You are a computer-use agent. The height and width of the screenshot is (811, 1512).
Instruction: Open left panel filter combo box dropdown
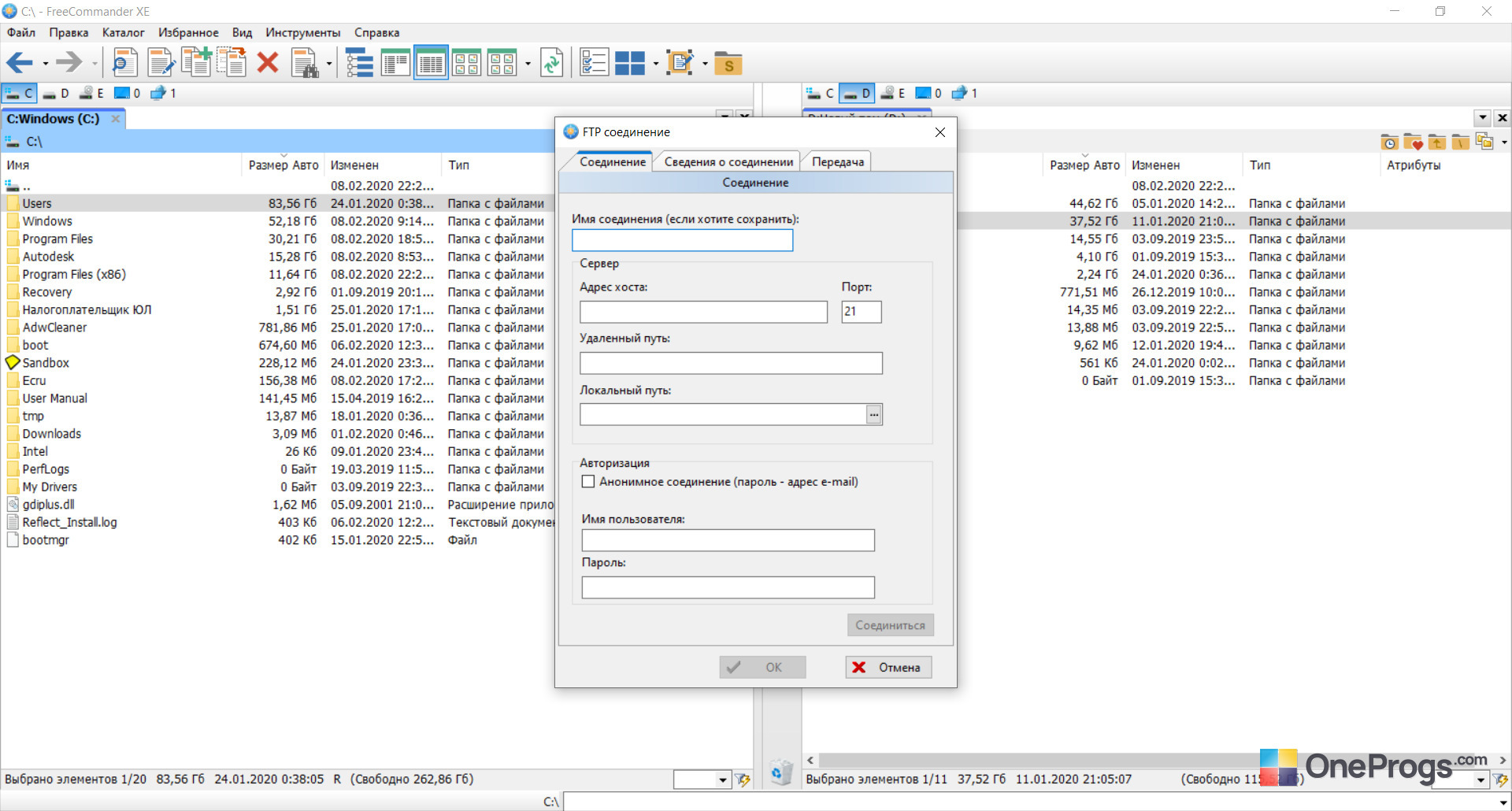[x=723, y=780]
